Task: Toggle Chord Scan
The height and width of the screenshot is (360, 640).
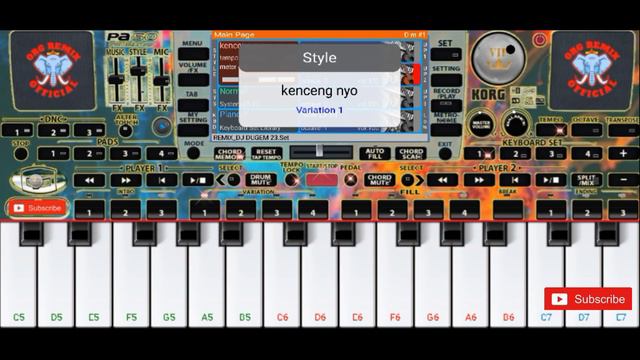Action: (x=411, y=154)
